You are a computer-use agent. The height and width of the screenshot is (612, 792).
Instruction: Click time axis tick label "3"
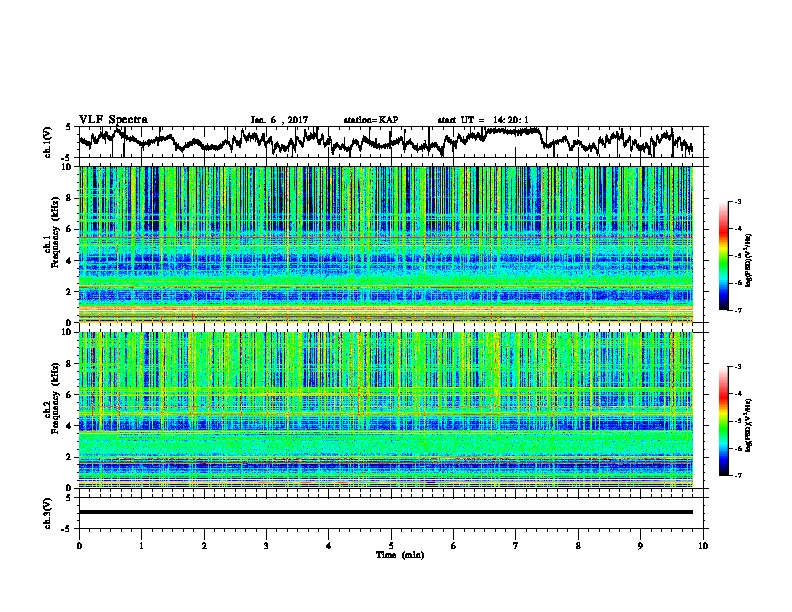click(266, 545)
